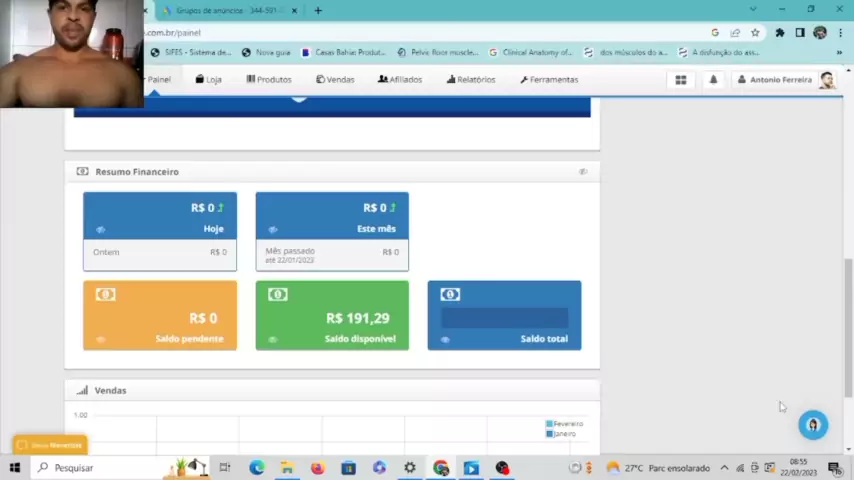Click the money icon on Saldo pendente card
The width and height of the screenshot is (854, 480).
[105, 294]
